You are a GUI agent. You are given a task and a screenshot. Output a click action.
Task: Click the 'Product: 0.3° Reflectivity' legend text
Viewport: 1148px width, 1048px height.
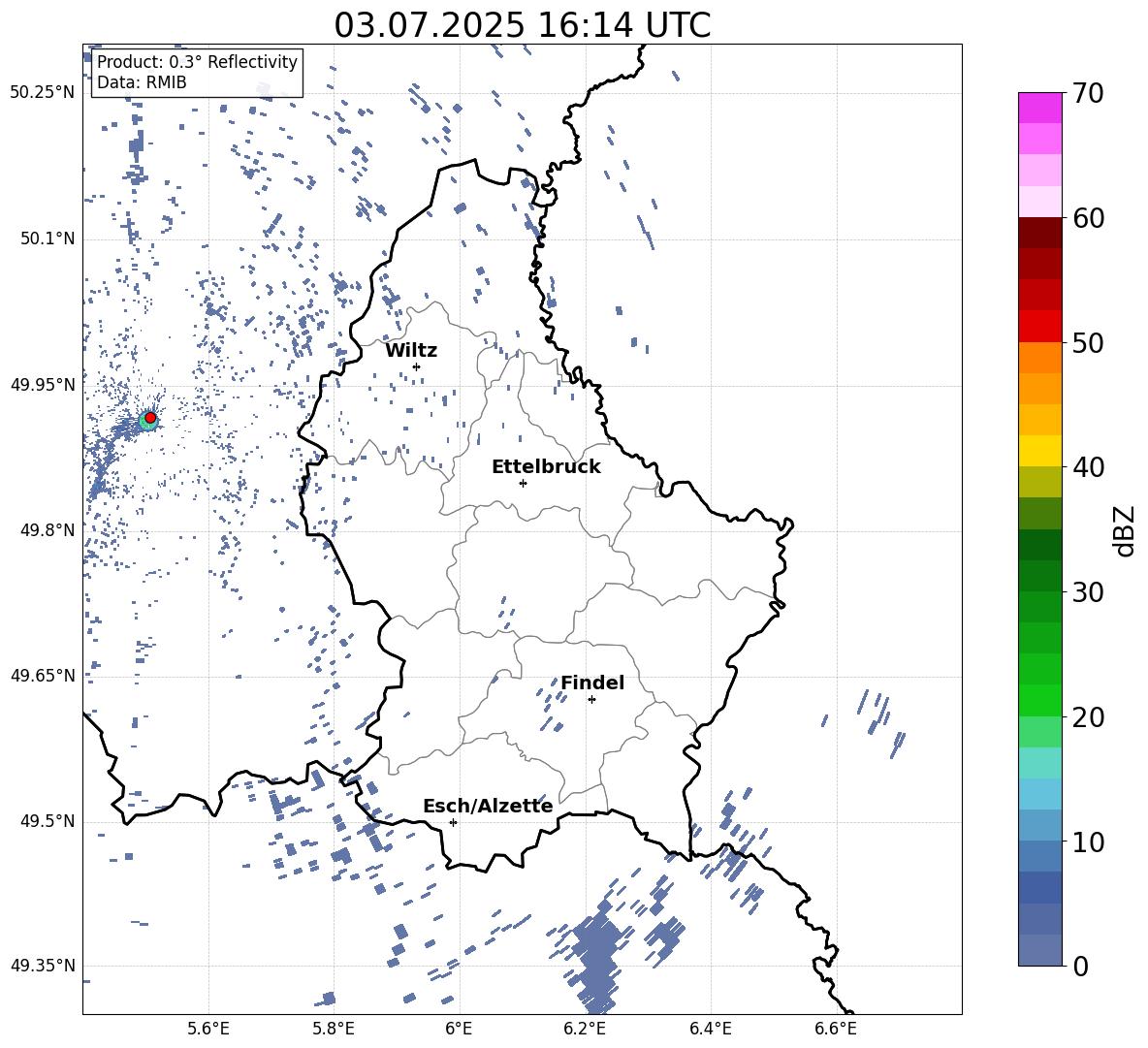pyautogui.click(x=197, y=62)
